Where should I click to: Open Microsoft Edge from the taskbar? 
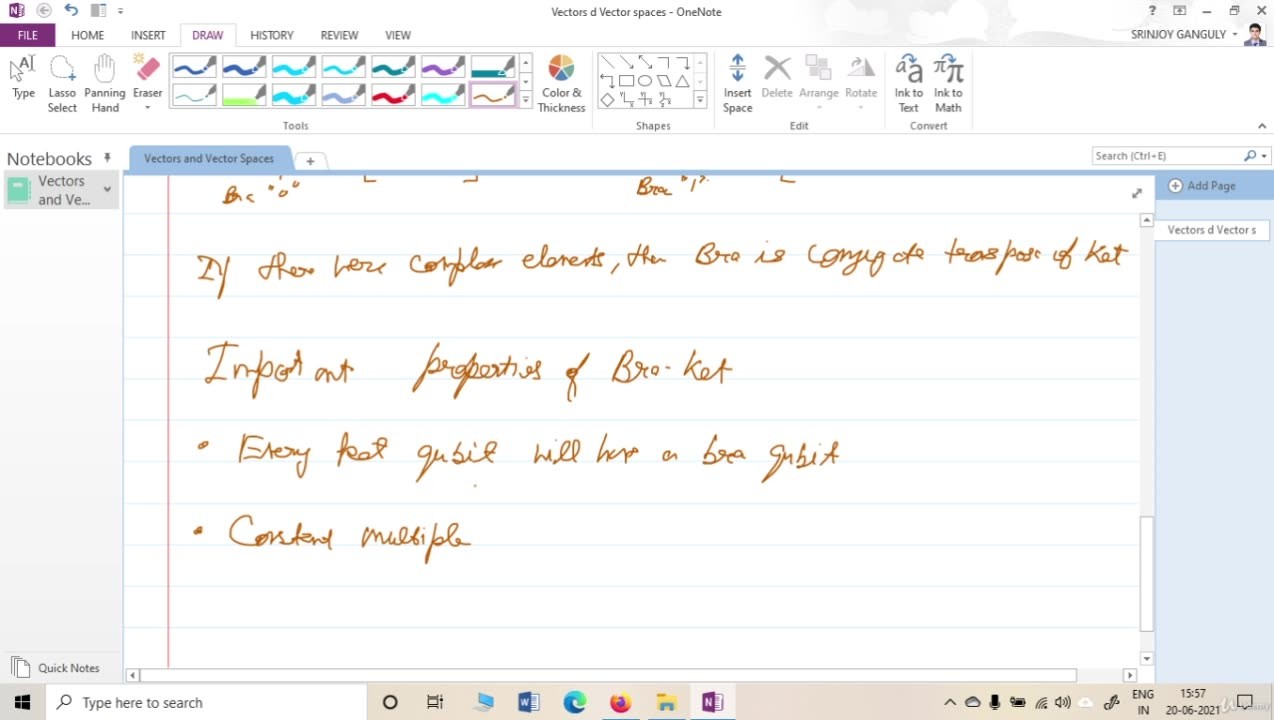tap(575, 702)
